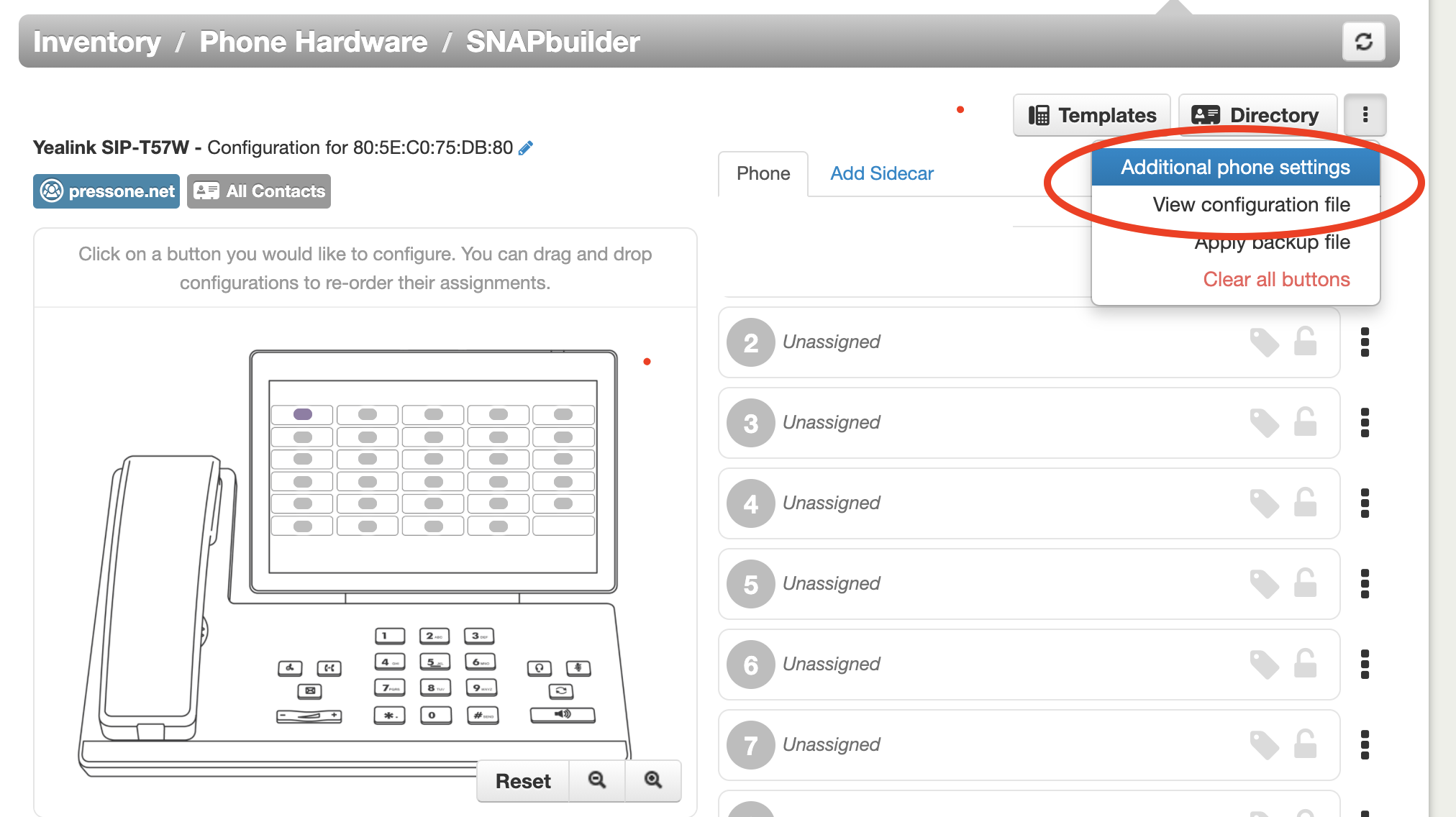Screen dimensions: 1456x817
Task: Click purple line key on phone screen
Action: (x=303, y=414)
